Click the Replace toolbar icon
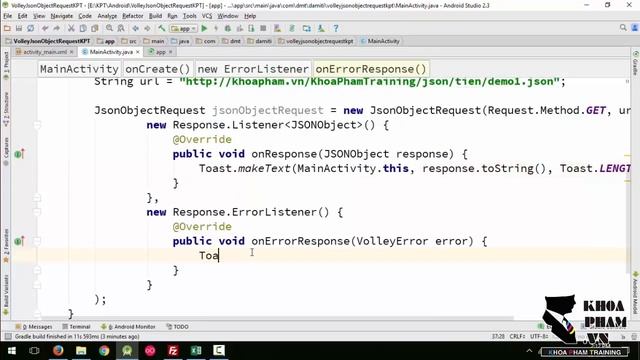The width and height of the screenshot is (640, 360). pos(121,28)
